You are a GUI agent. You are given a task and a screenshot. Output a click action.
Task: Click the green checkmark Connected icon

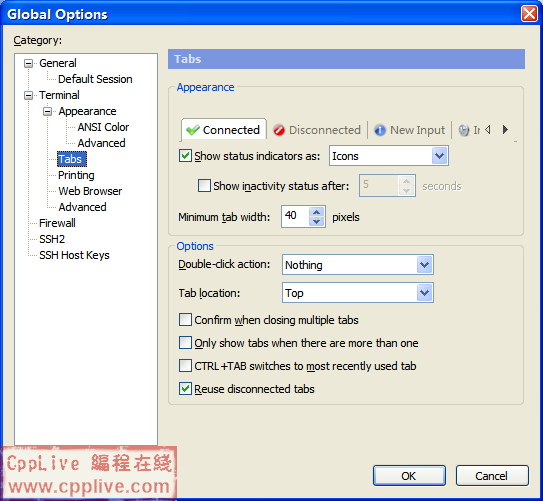pos(193,130)
